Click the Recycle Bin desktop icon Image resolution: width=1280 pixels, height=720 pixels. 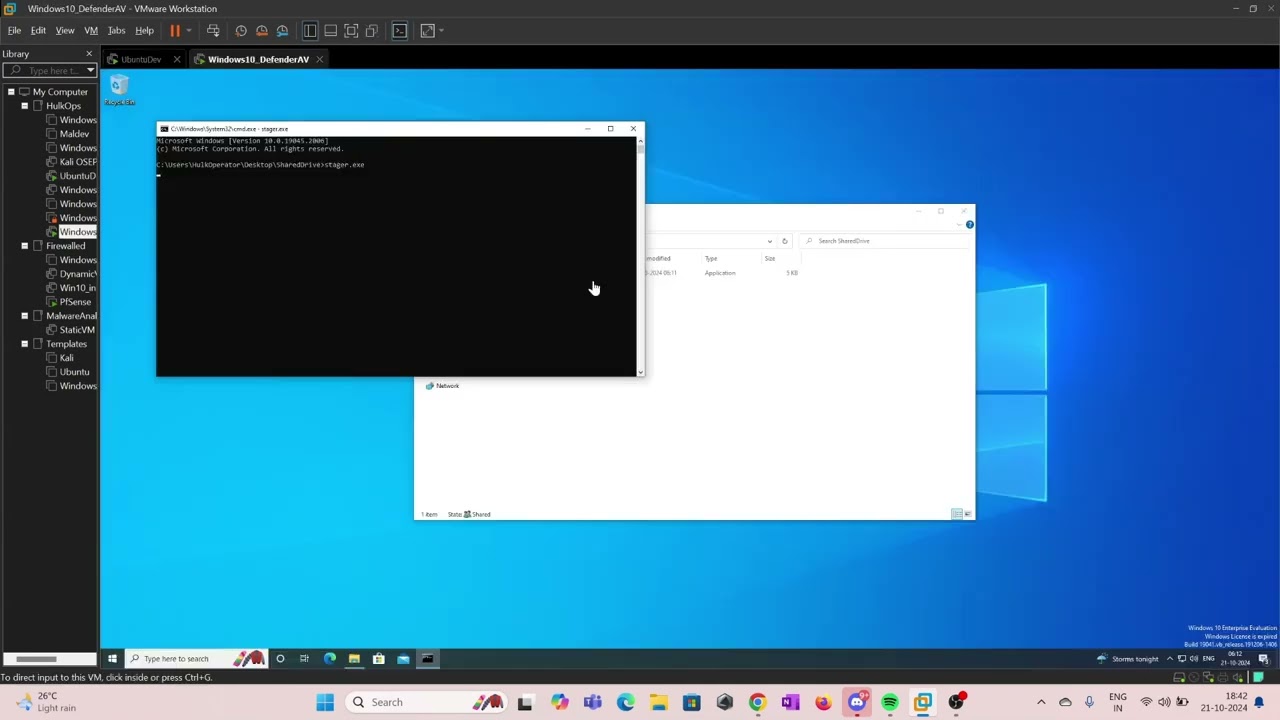pos(119,89)
